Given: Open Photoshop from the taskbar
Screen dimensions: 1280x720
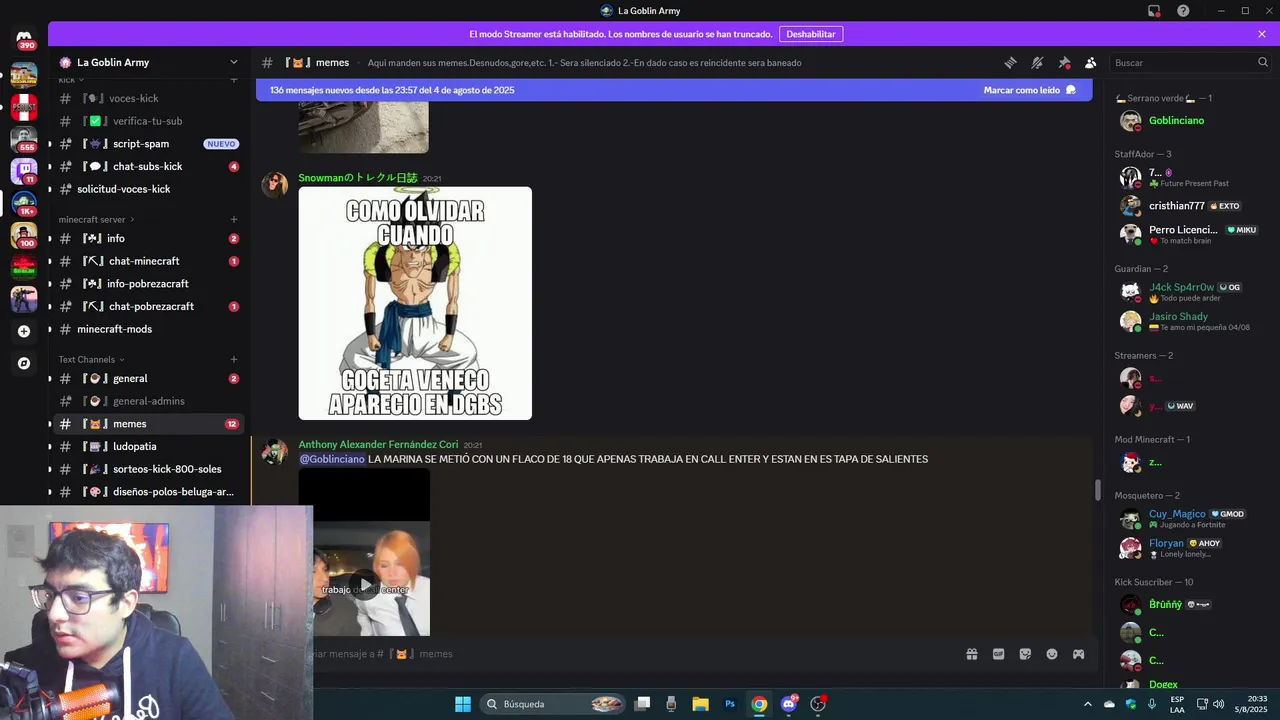Looking at the screenshot, I should 730,704.
